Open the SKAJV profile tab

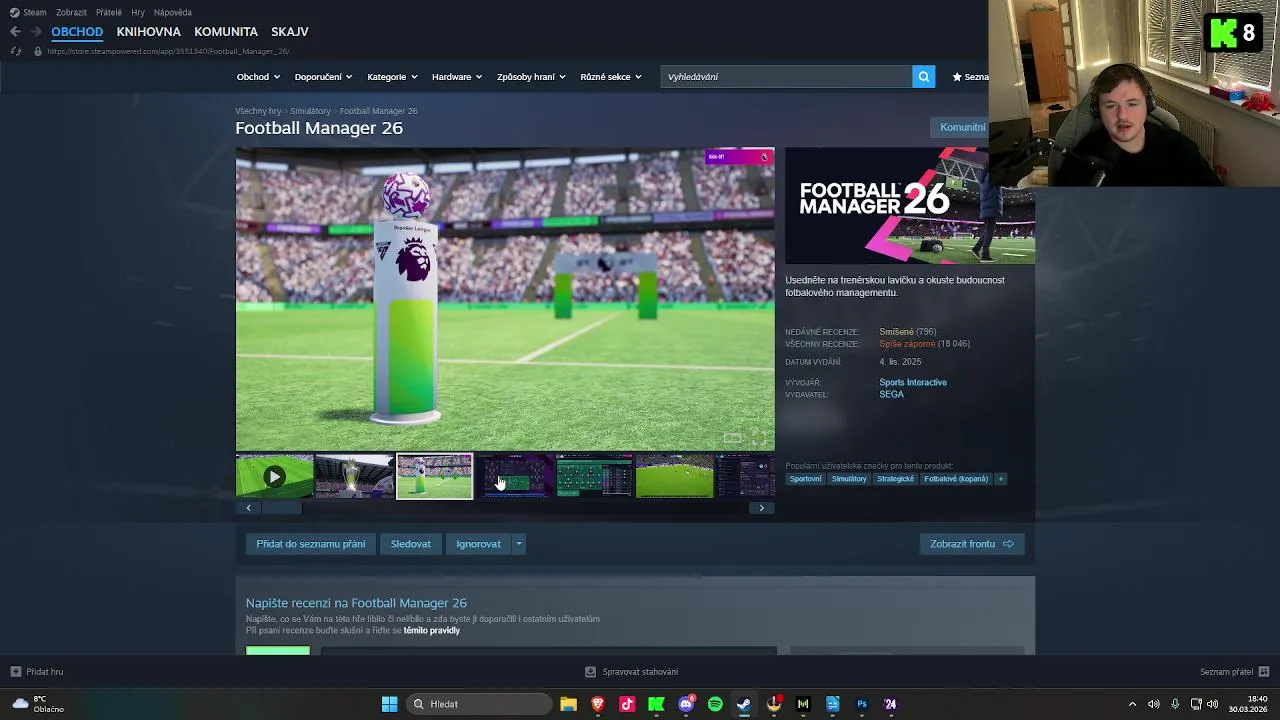pos(290,32)
